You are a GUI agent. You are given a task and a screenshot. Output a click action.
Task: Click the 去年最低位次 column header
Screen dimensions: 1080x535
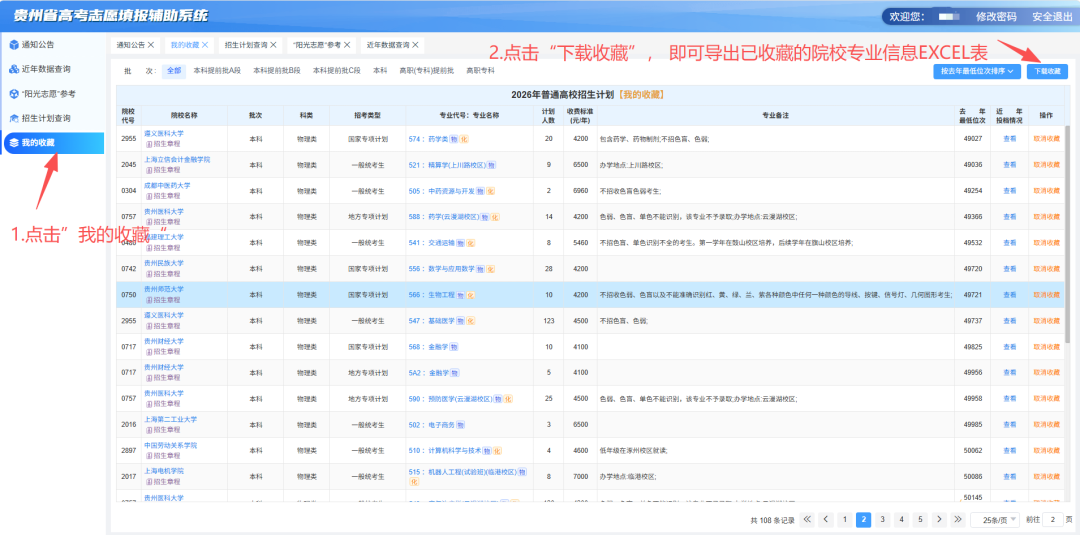[x=973, y=114]
